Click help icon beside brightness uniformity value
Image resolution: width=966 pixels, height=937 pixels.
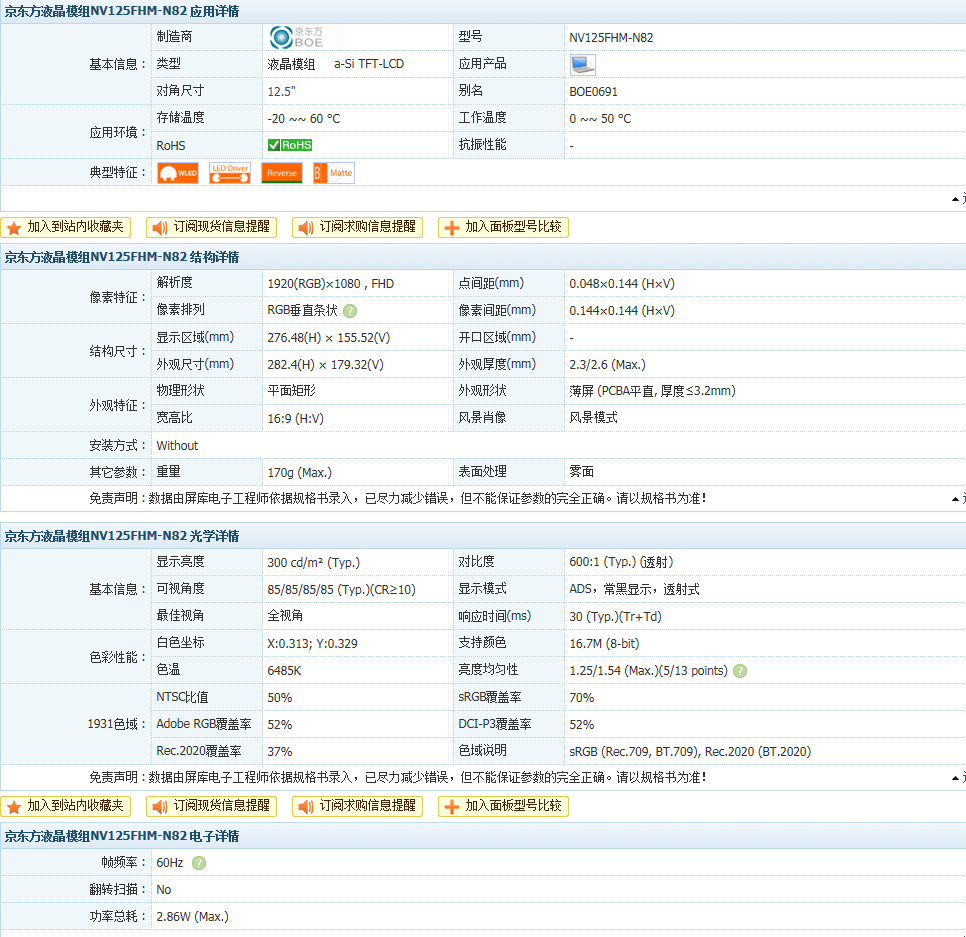[740, 671]
